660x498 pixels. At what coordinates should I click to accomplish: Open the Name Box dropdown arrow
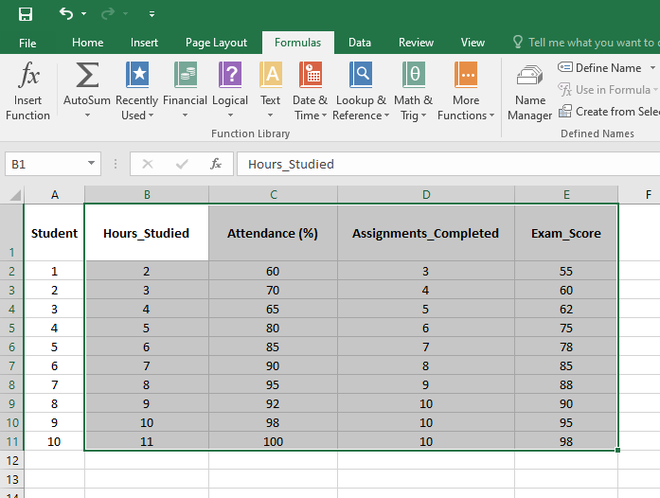coord(92,164)
